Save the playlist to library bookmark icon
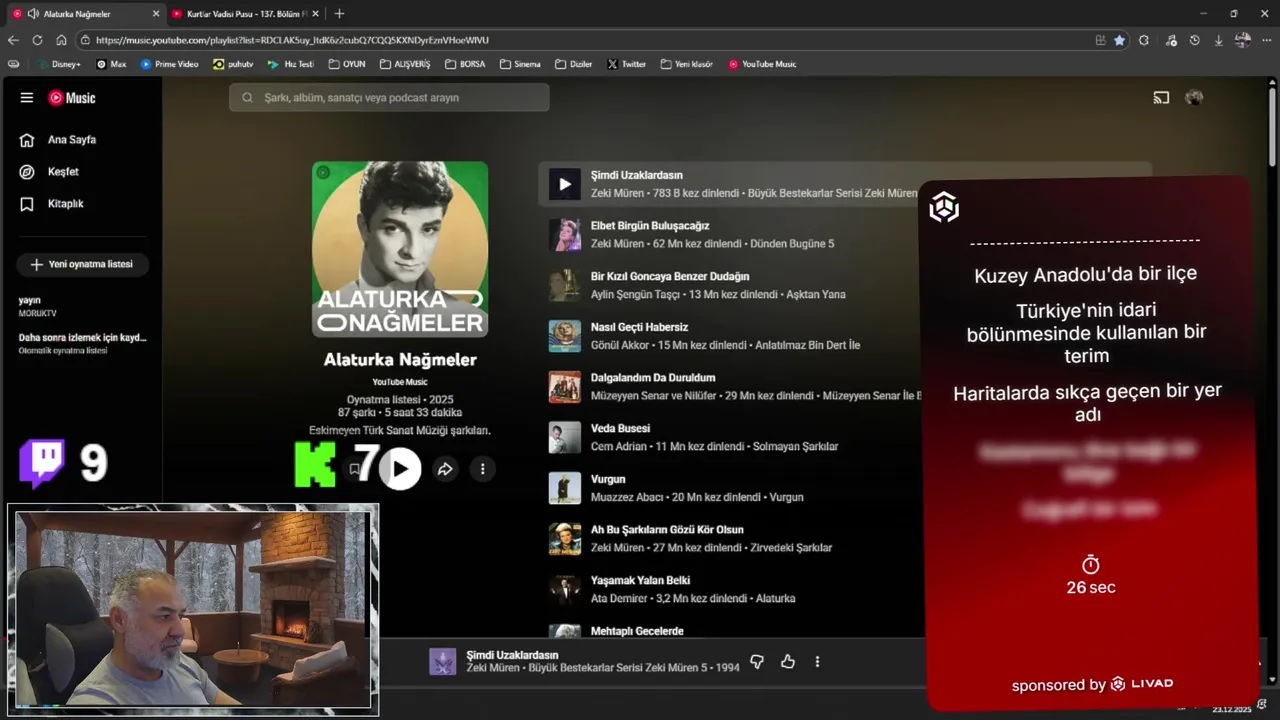 tap(354, 469)
